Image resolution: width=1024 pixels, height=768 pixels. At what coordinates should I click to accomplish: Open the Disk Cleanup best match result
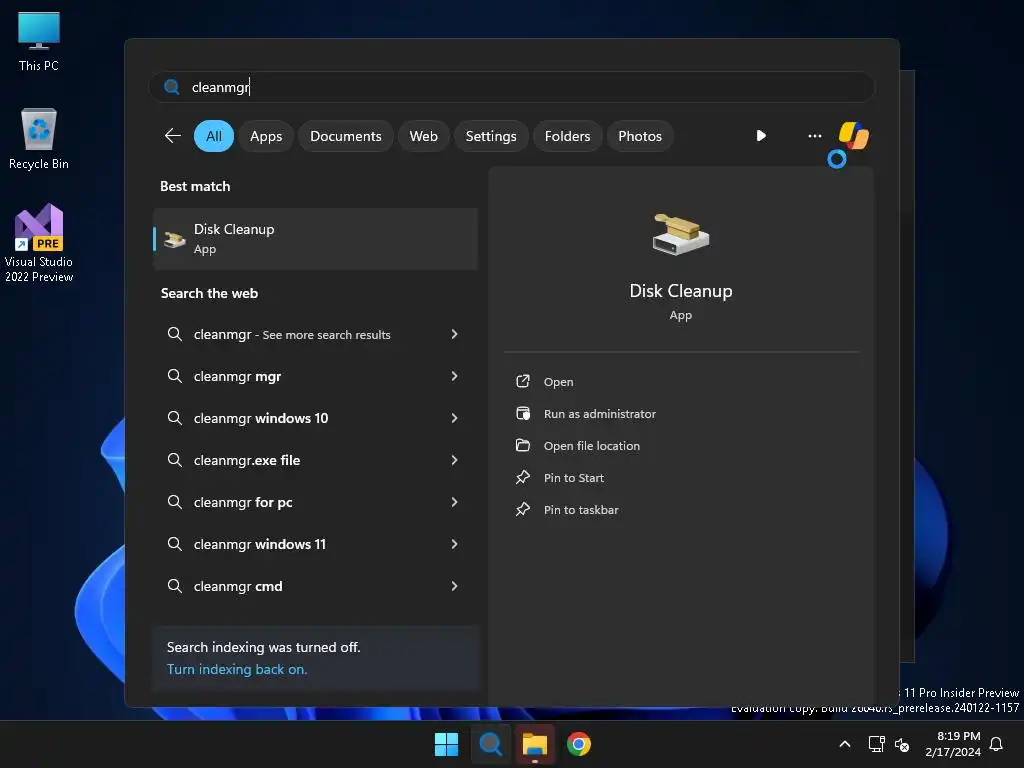315,238
